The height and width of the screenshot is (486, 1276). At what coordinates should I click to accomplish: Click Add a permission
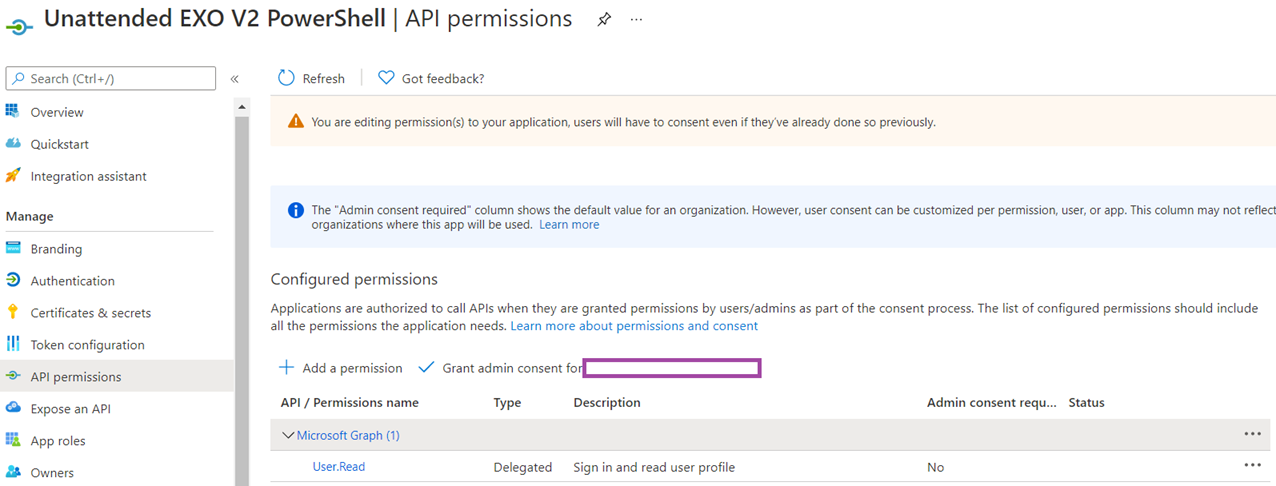341,368
